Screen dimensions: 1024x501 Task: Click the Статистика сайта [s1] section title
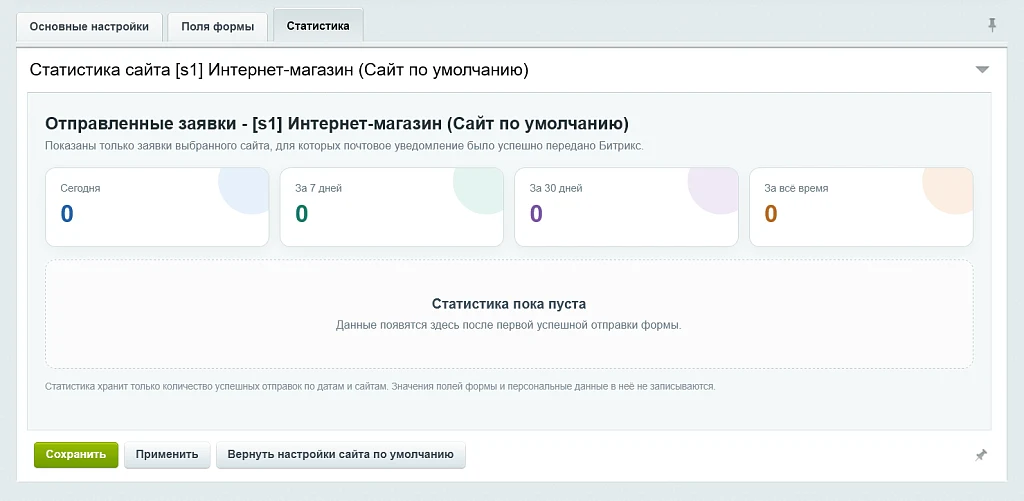pyautogui.click(x=279, y=70)
